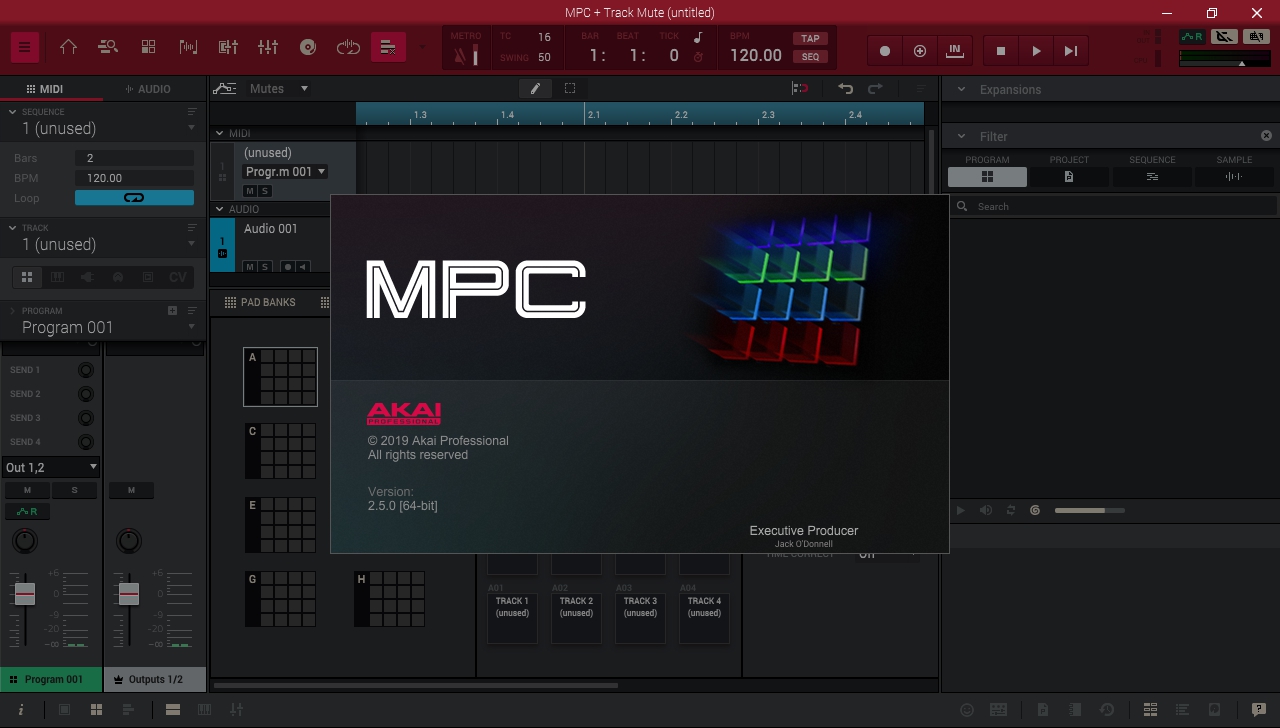Open the Mutes automation dropdown
The height and width of the screenshot is (728, 1280).
point(278,89)
